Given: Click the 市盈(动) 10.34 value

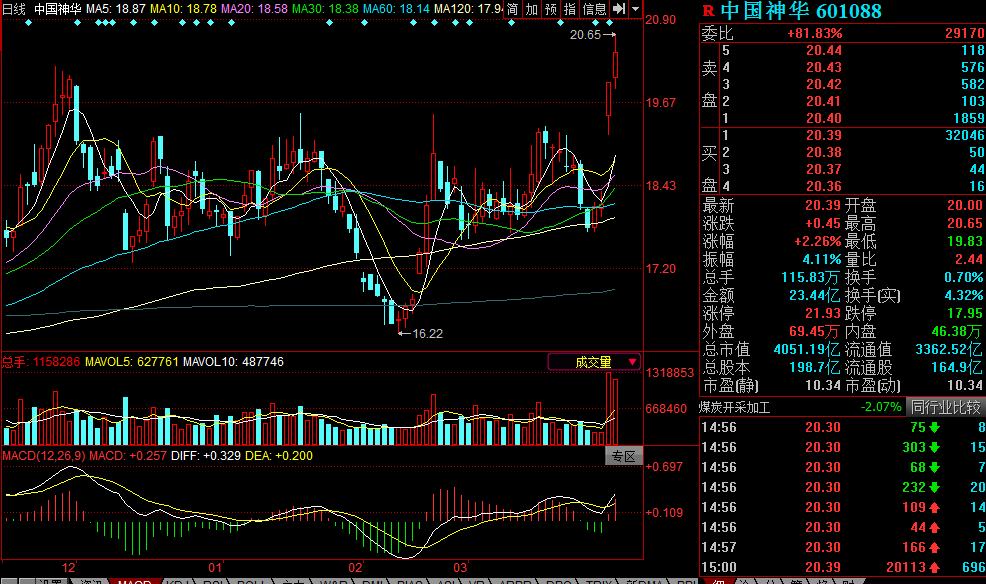Looking at the screenshot, I should [965, 385].
